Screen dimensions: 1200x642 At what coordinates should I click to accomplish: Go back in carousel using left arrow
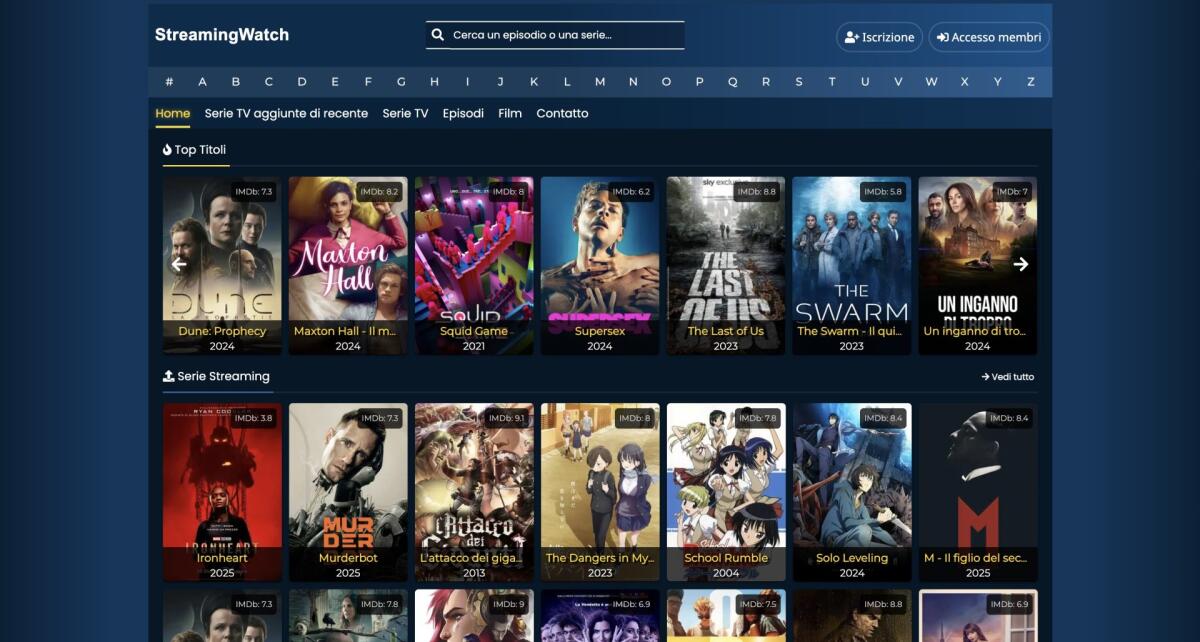(x=178, y=264)
